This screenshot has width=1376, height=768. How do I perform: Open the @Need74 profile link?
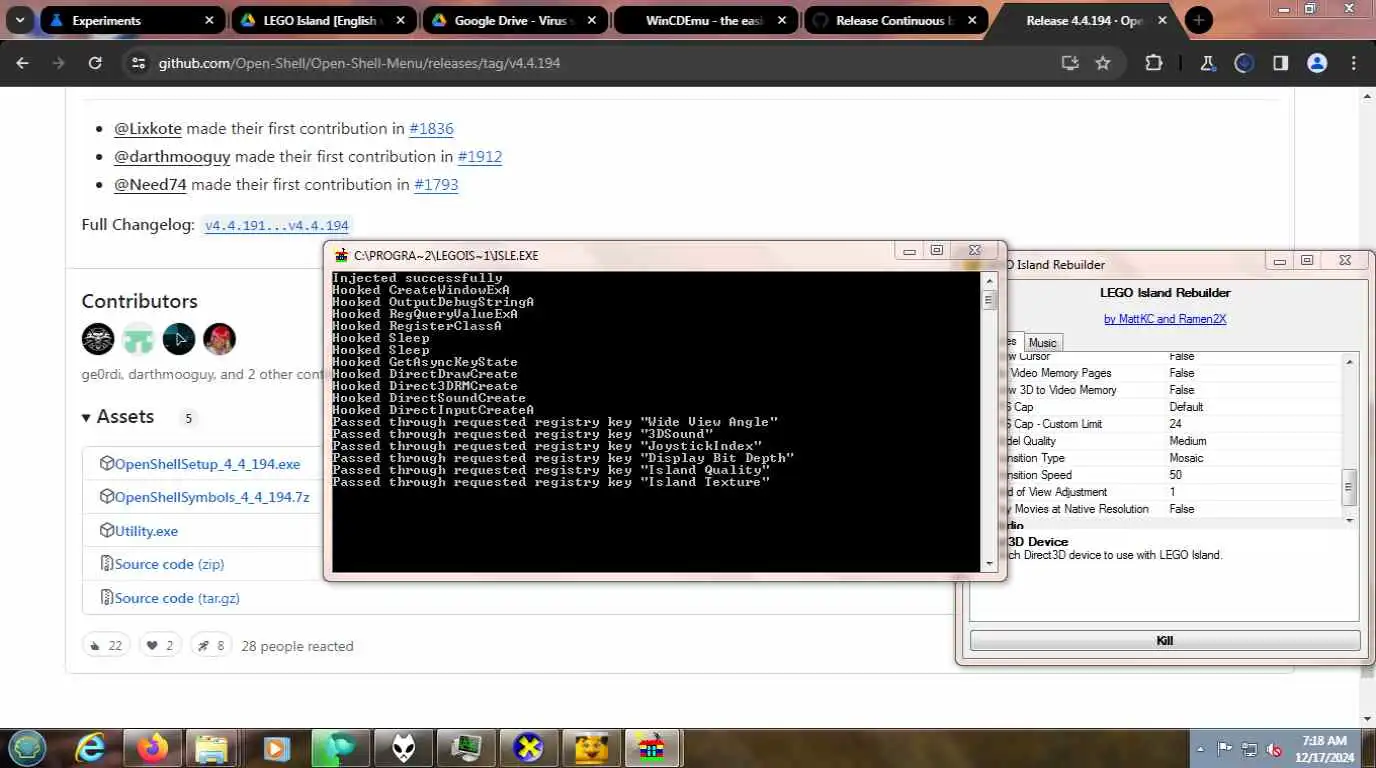[x=149, y=184]
